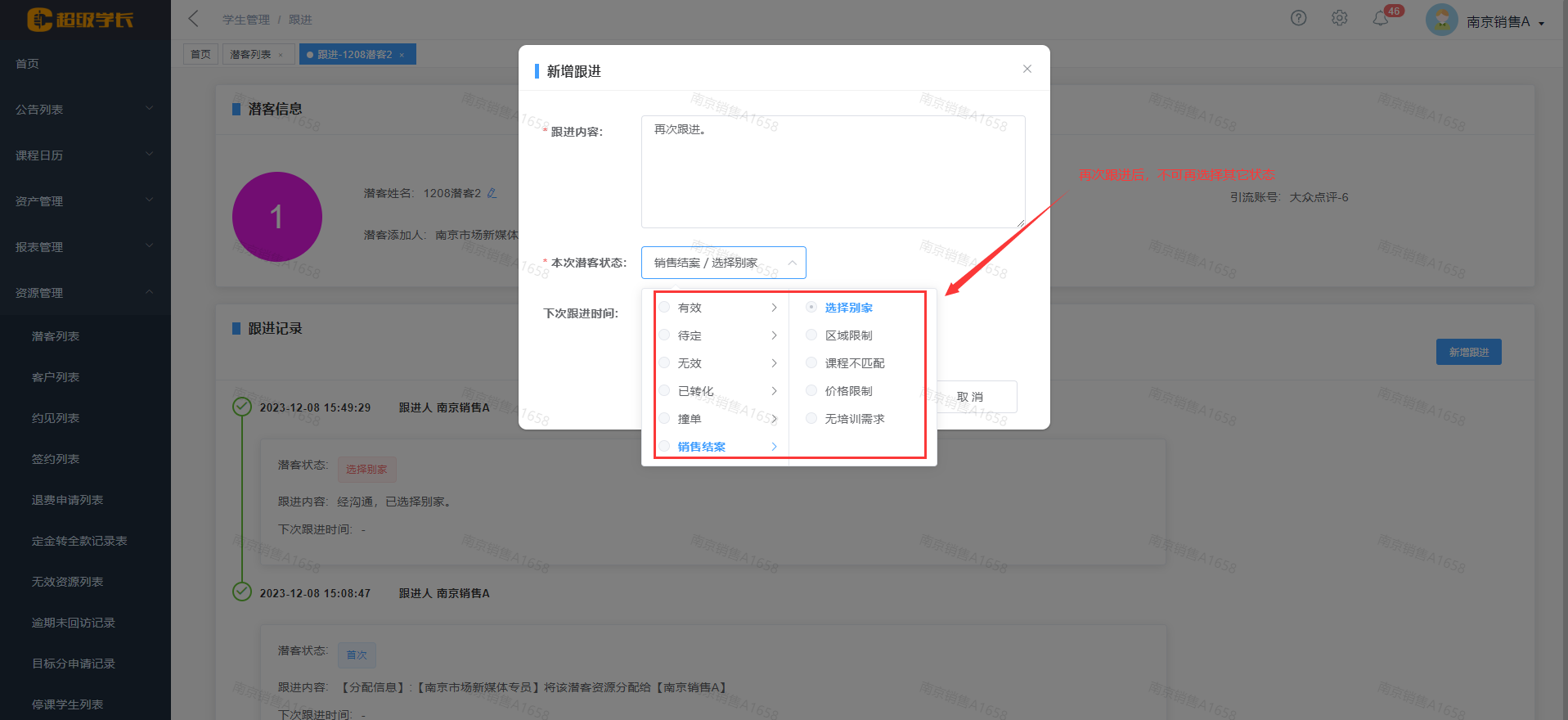
Task: Open the notifications bell icon
Action: click(x=1381, y=19)
